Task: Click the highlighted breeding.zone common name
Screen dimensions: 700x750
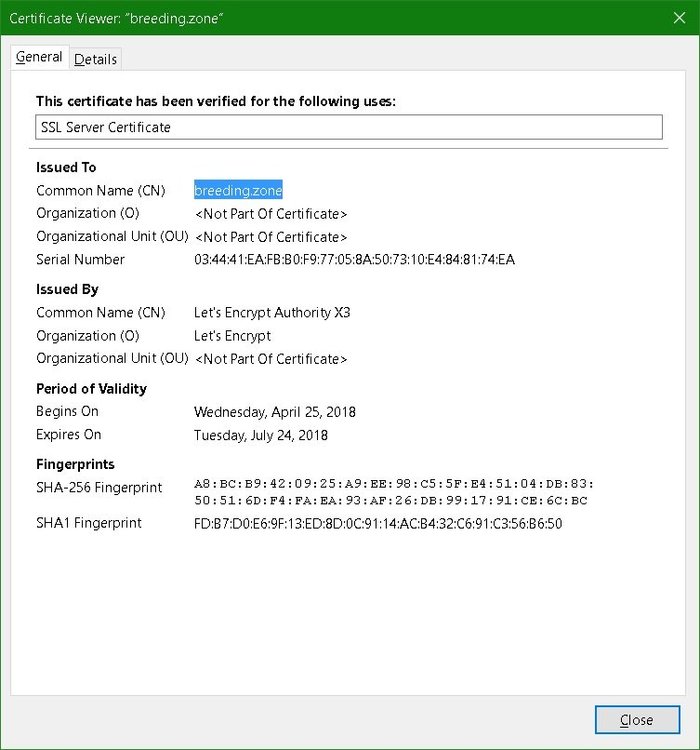Action: (238, 190)
